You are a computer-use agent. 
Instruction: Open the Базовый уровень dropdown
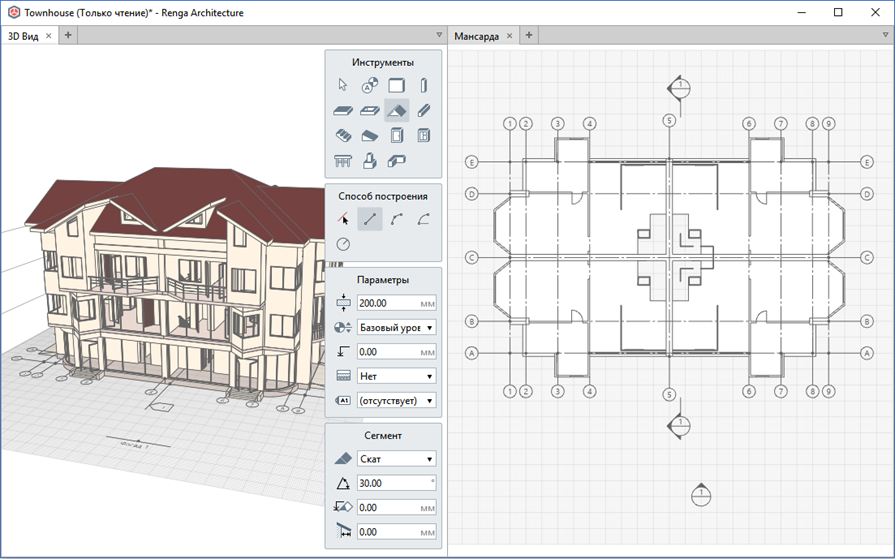point(397,327)
